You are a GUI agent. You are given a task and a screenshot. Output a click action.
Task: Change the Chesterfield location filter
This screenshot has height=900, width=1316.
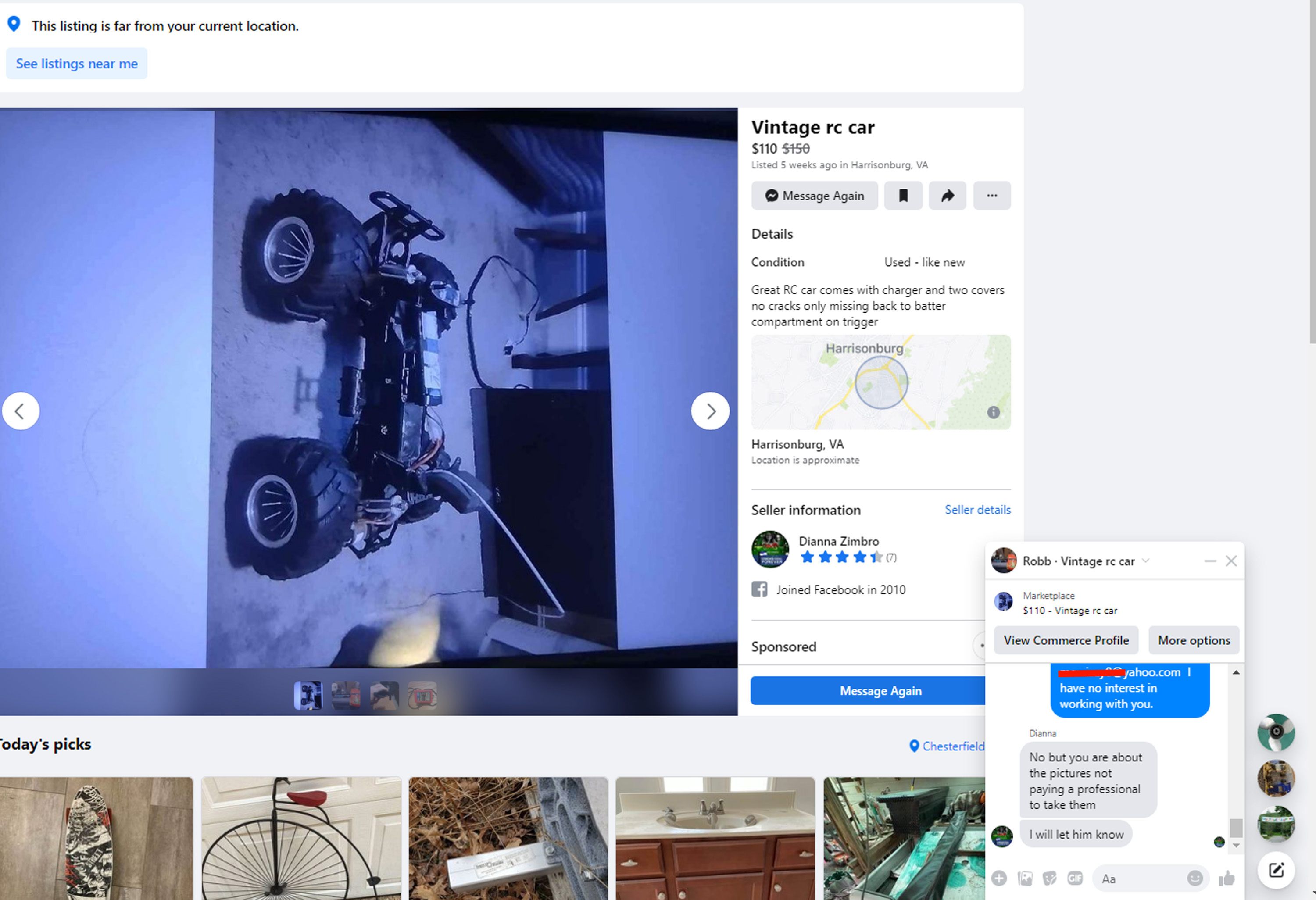point(947,746)
